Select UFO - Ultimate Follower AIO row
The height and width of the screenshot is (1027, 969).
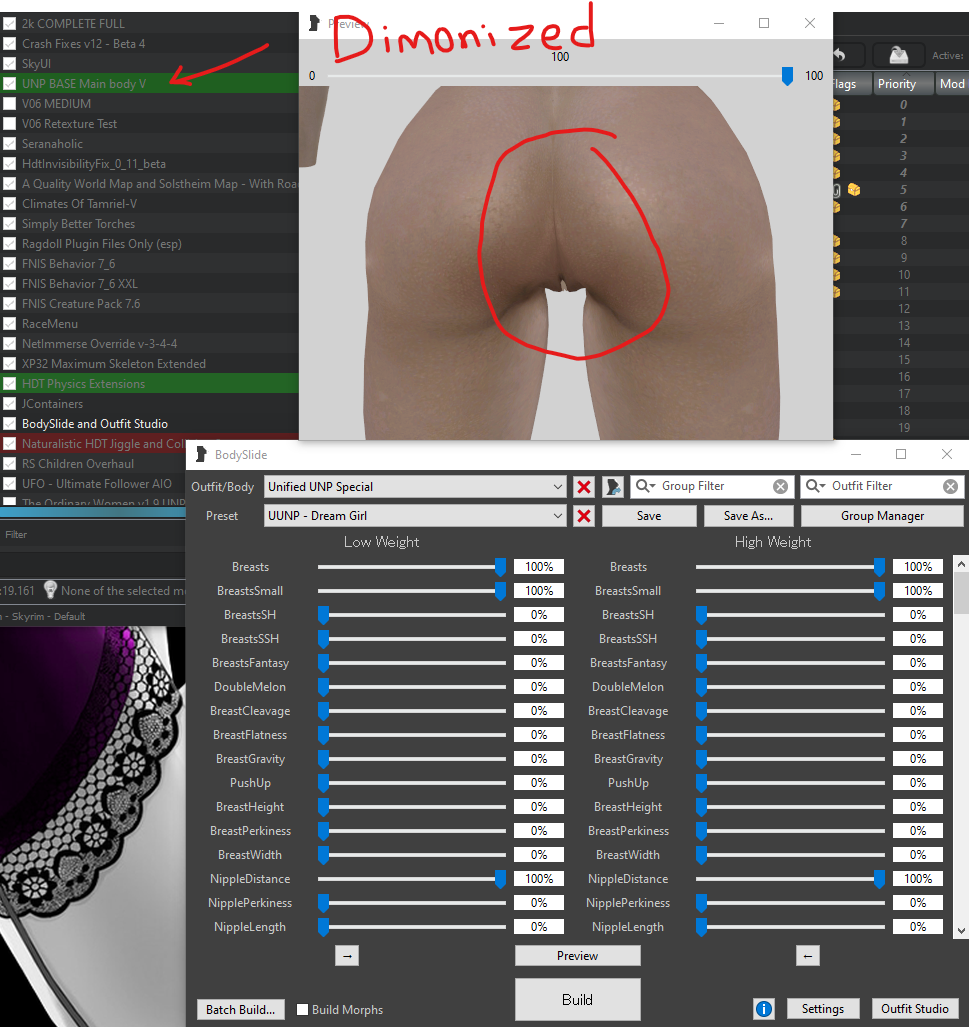coord(93,484)
